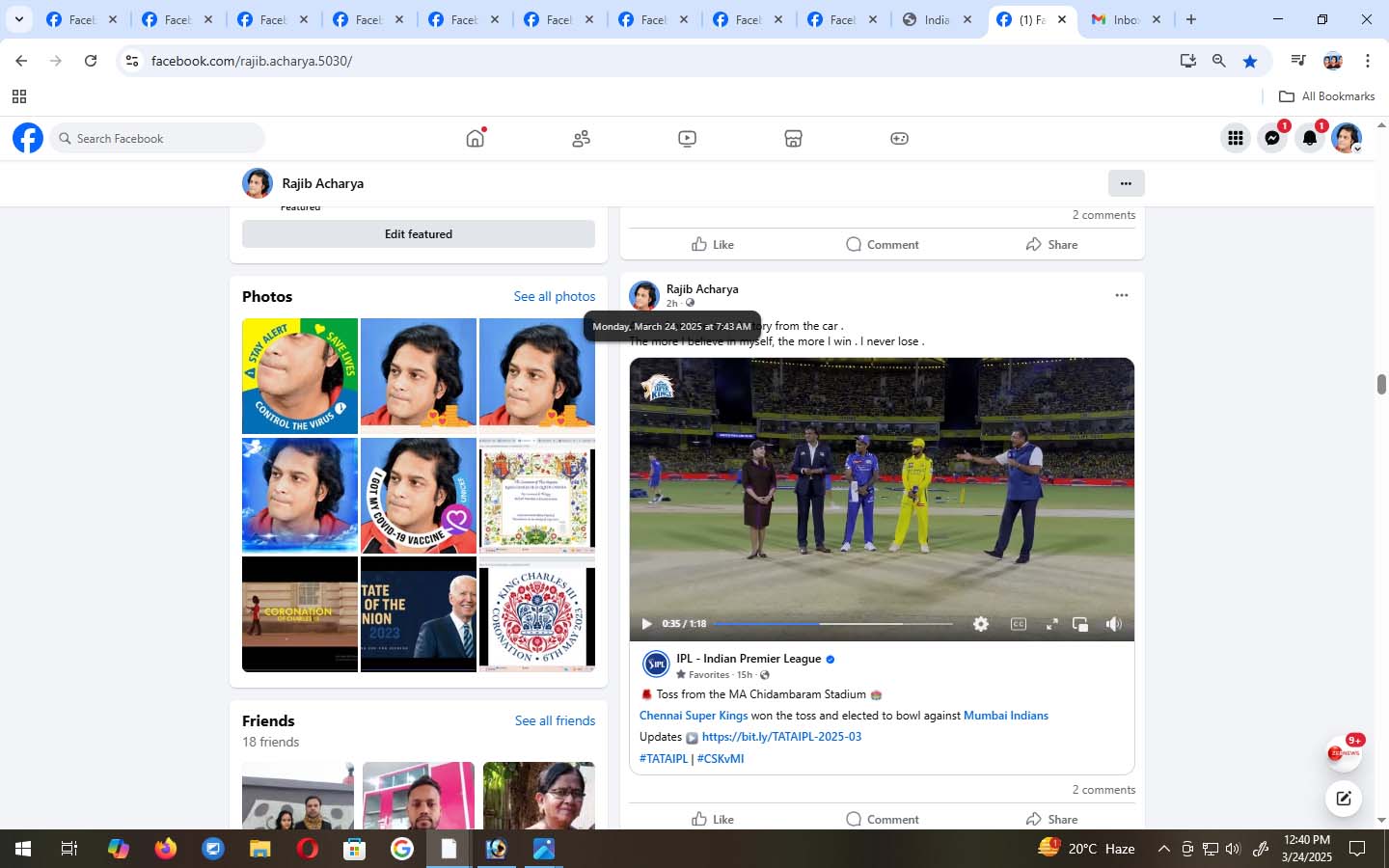Close the active Facebook tab
The width and height of the screenshot is (1389, 868).
pyautogui.click(x=1062, y=19)
